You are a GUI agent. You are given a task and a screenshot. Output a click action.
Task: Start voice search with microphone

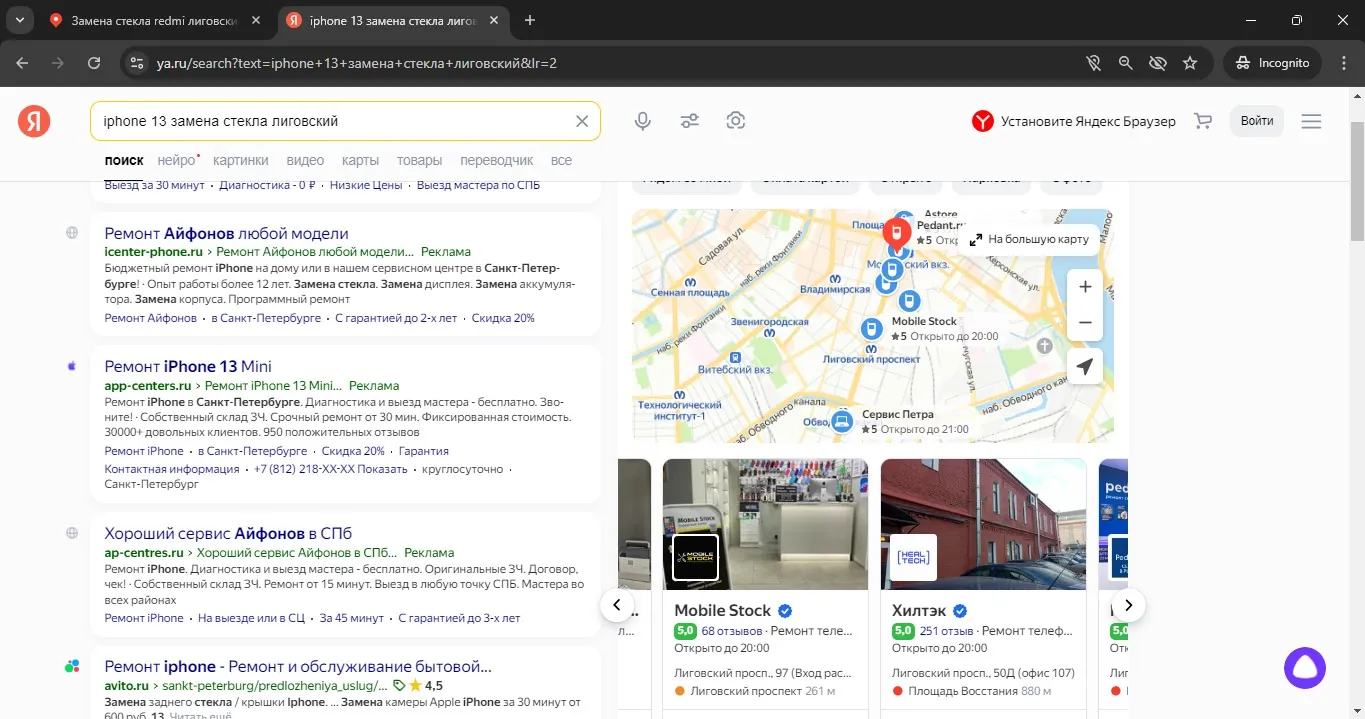pos(643,121)
